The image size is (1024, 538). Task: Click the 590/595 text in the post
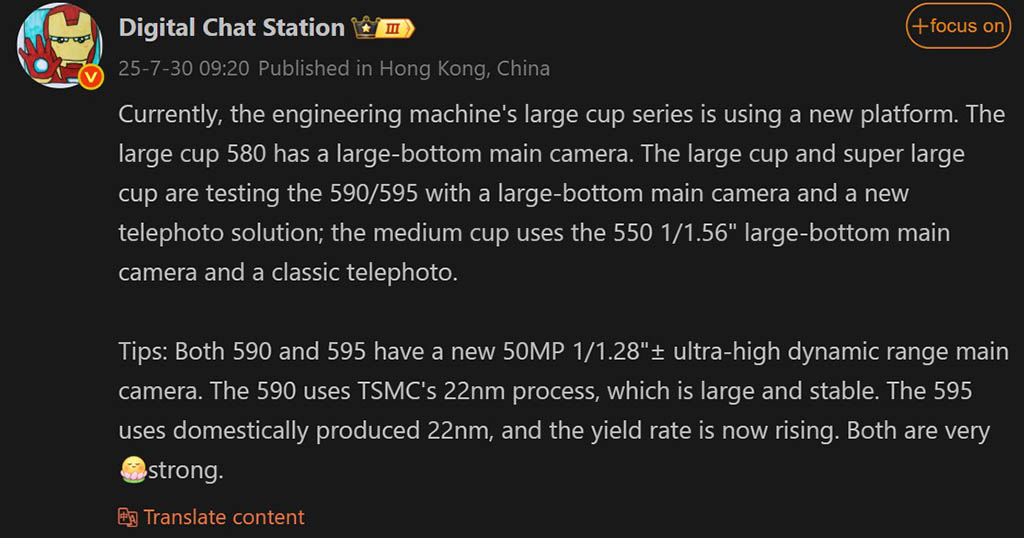(x=374, y=193)
